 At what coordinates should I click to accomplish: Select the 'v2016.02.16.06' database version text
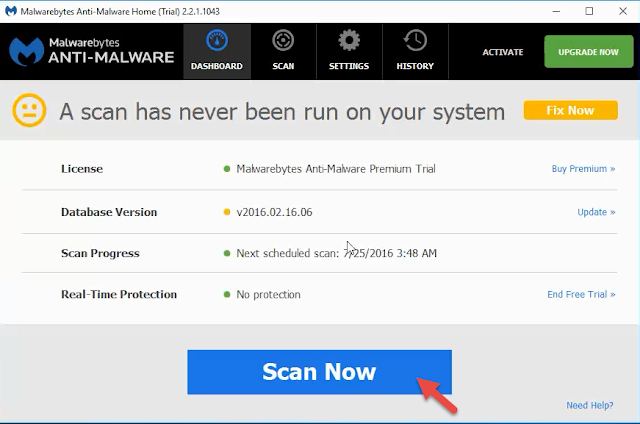(x=274, y=212)
